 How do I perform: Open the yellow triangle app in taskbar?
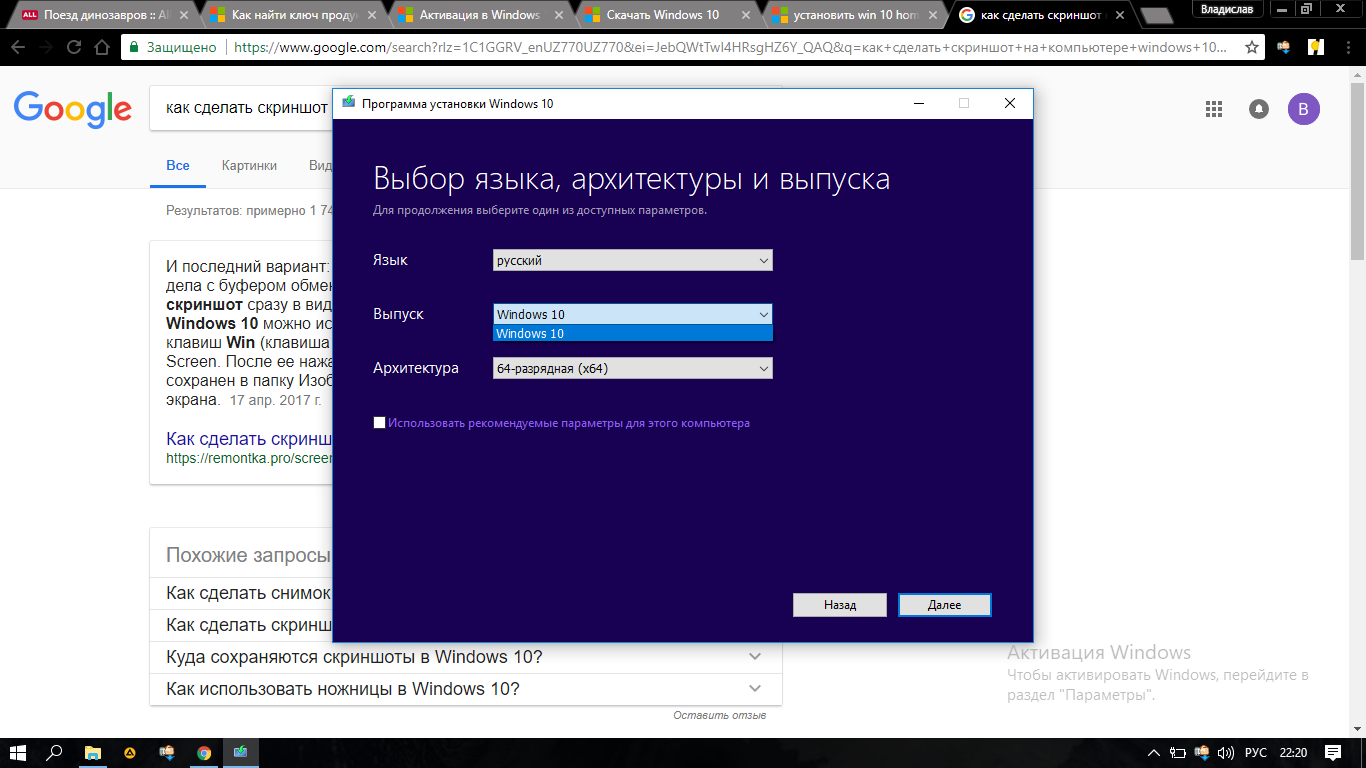(x=130, y=753)
